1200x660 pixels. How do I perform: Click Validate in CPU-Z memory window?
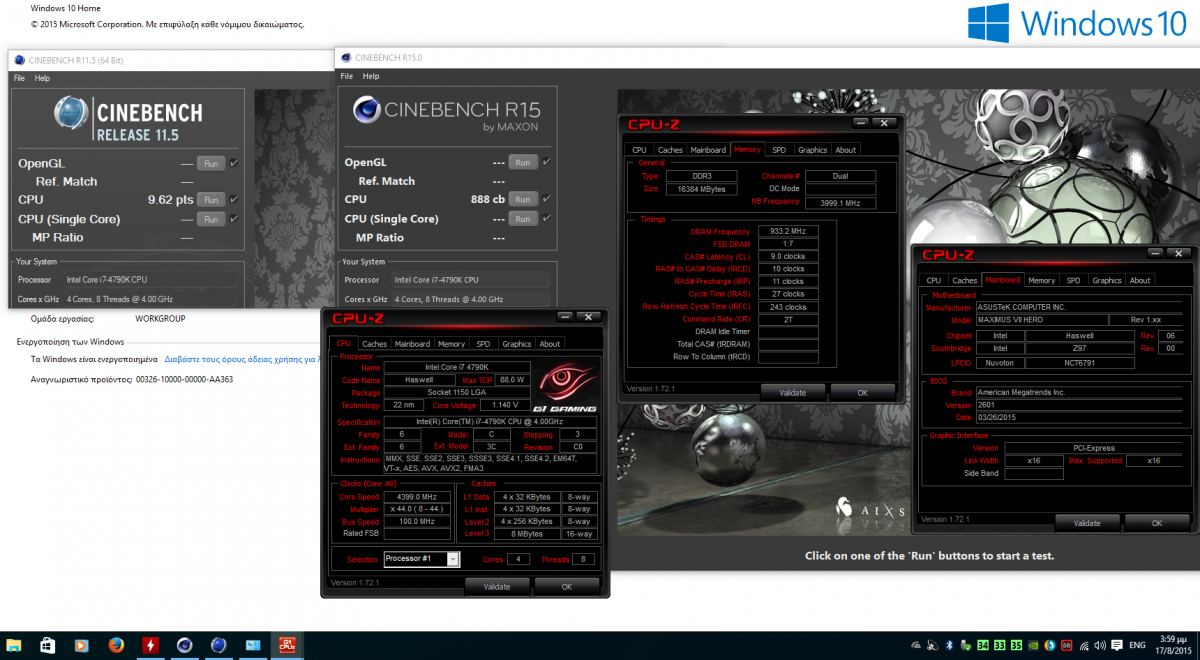click(793, 392)
